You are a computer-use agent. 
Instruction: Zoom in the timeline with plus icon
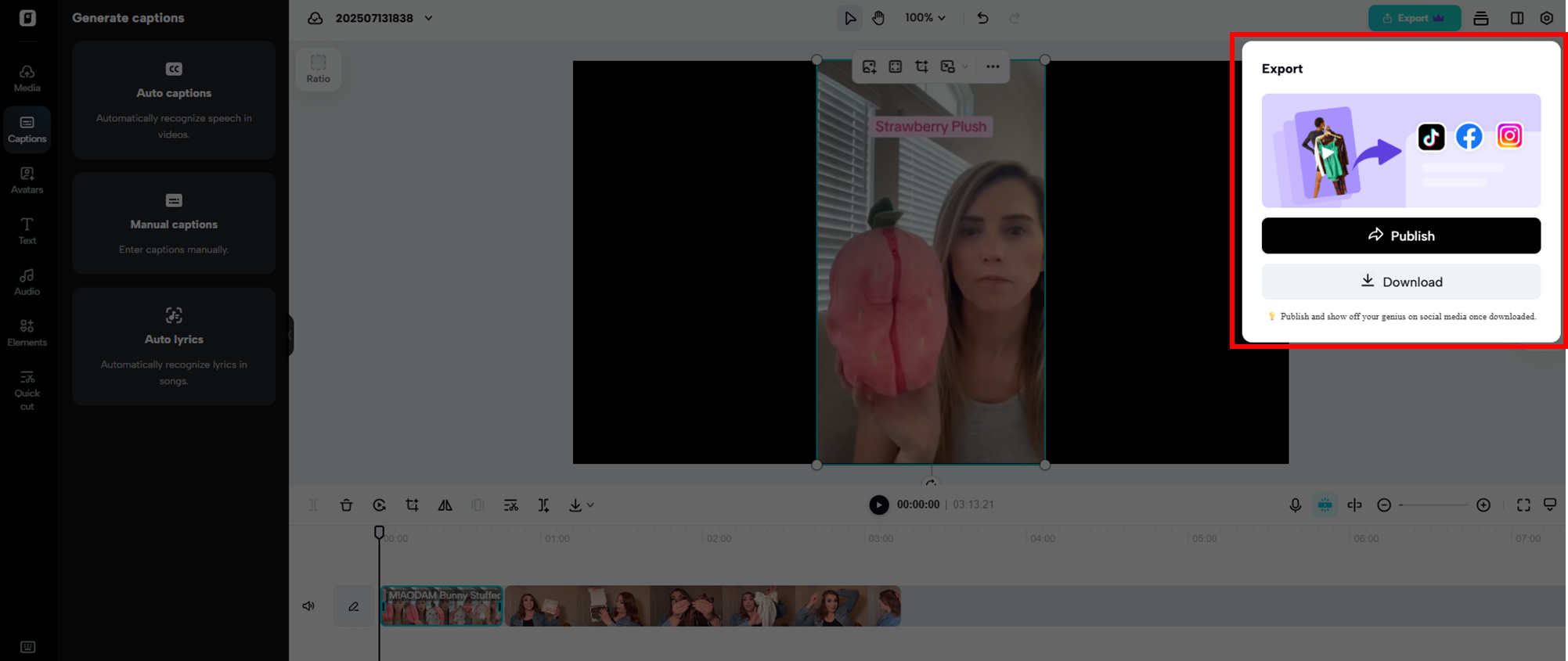pyautogui.click(x=1483, y=505)
